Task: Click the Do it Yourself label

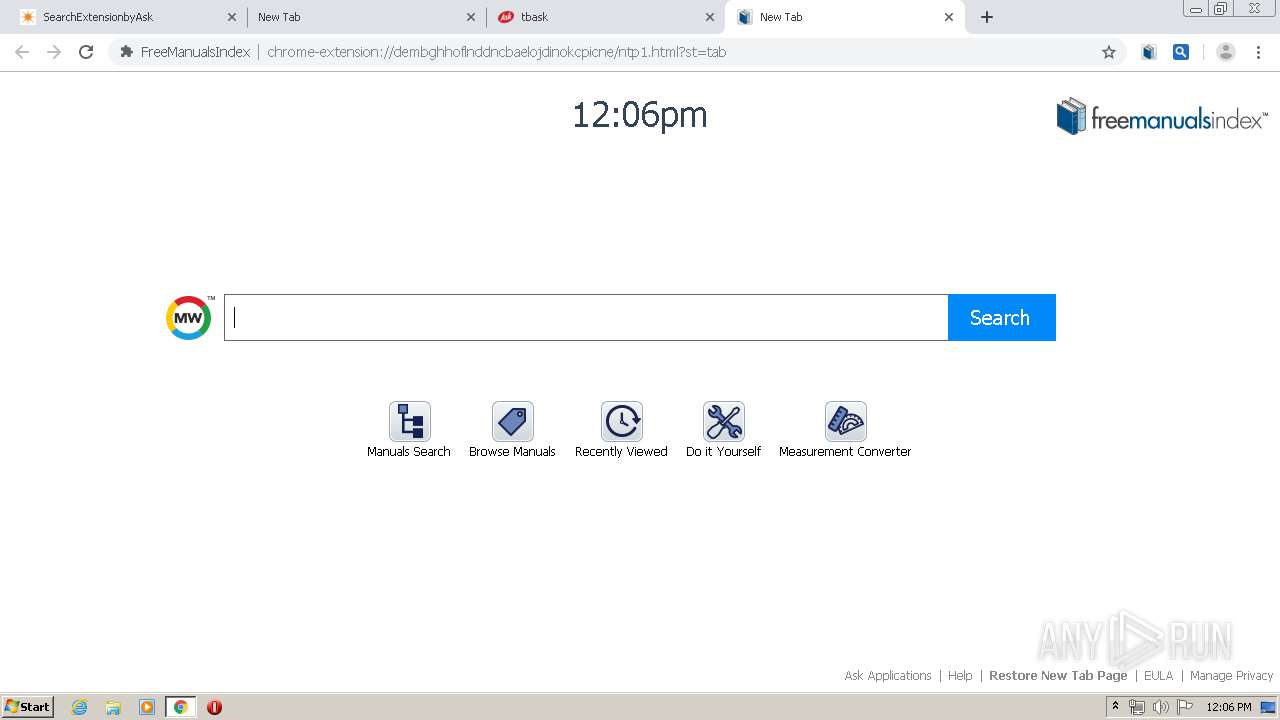Action: tap(723, 452)
